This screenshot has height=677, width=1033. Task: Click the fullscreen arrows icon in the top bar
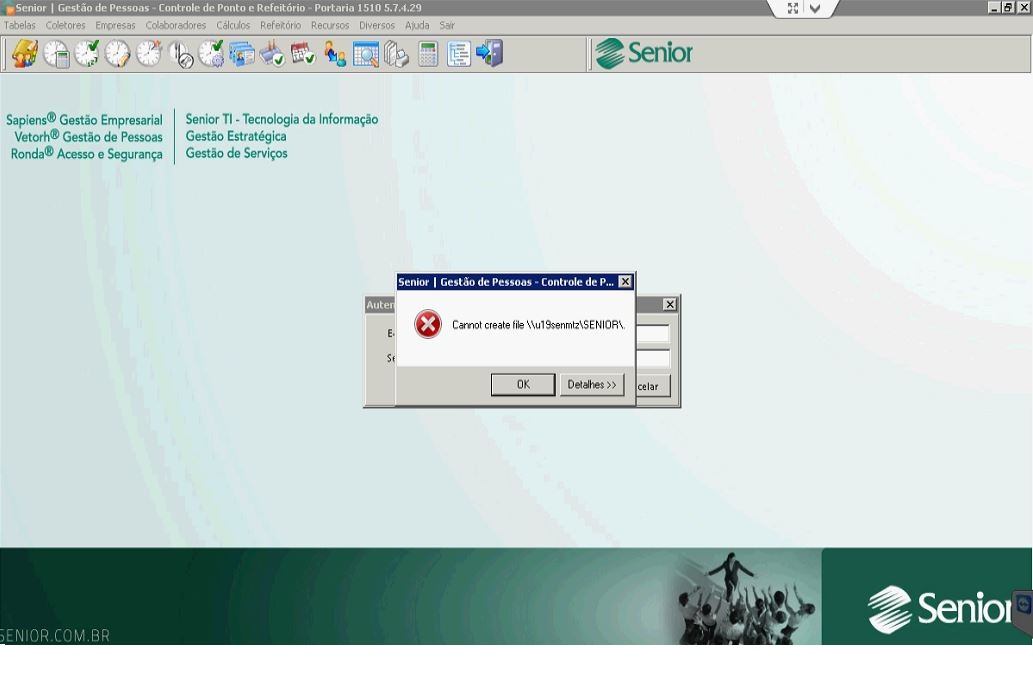[793, 8]
